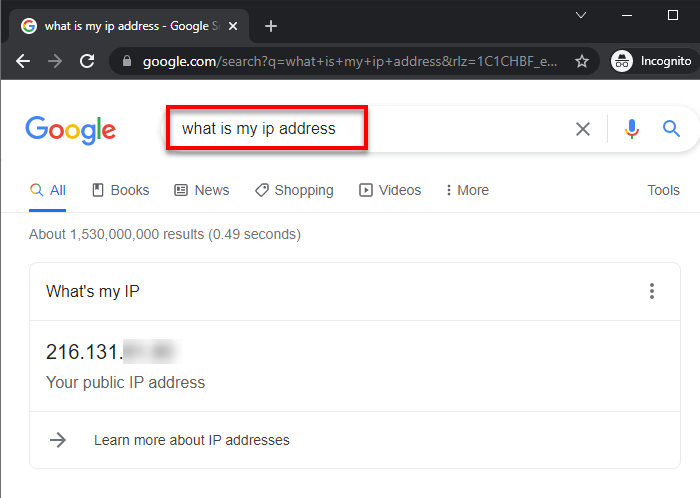Screen dimensions: 700x498
Task: Submit search with magnifying glass icon
Action: [671, 129]
